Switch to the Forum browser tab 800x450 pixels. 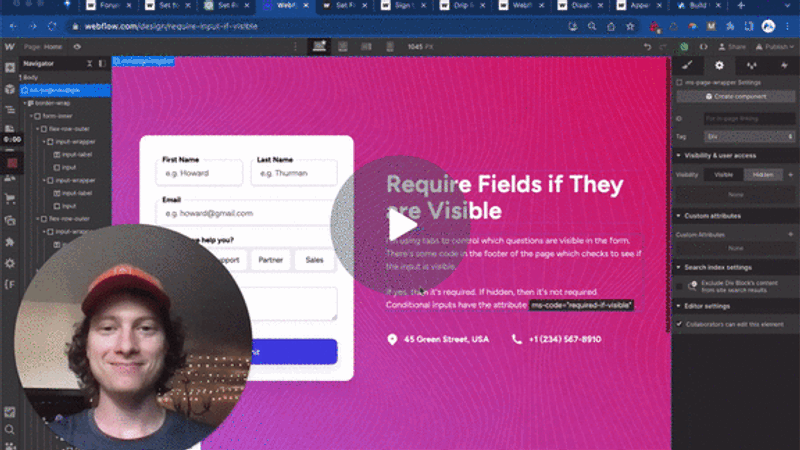pyautogui.click(x=109, y=6)
